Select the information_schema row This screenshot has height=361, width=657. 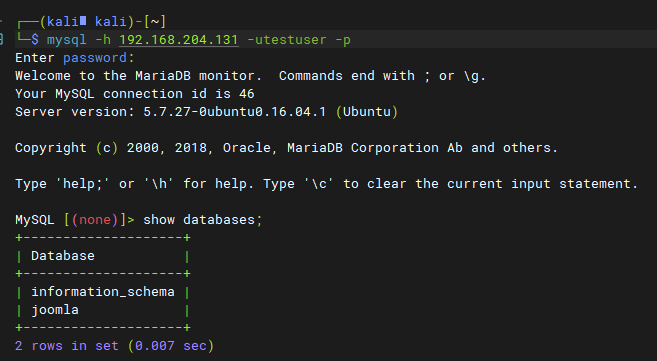click(103, 291)
